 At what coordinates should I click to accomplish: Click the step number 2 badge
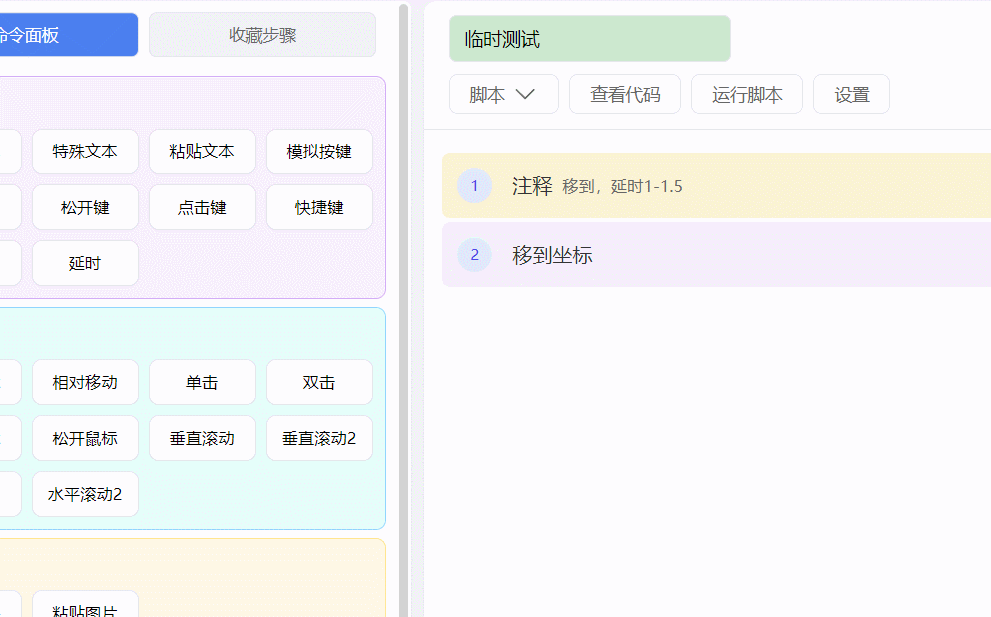coord(475,255)
